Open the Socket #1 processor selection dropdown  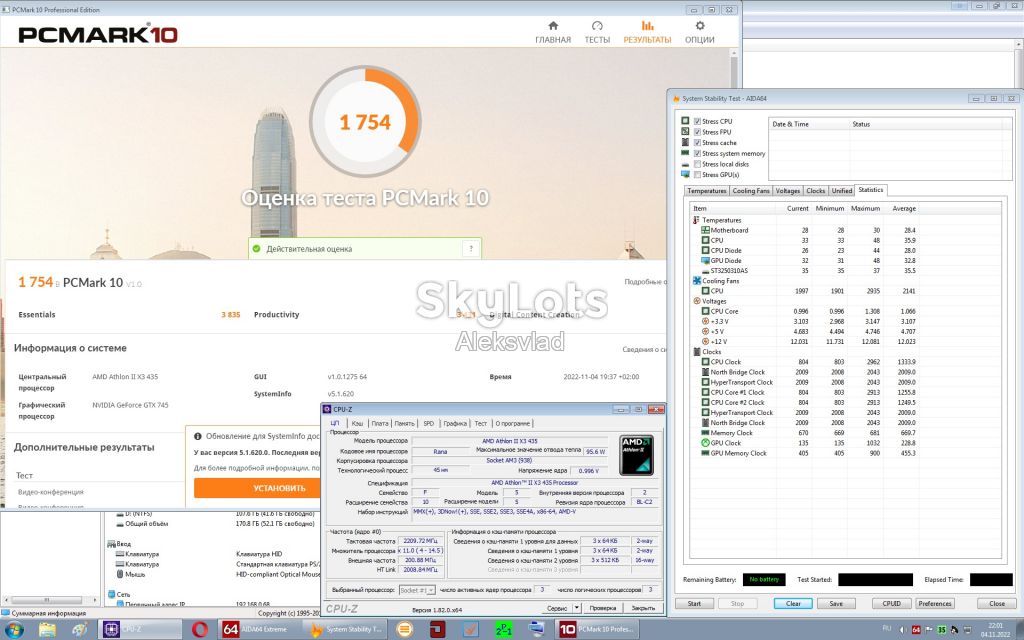point(417,590)
